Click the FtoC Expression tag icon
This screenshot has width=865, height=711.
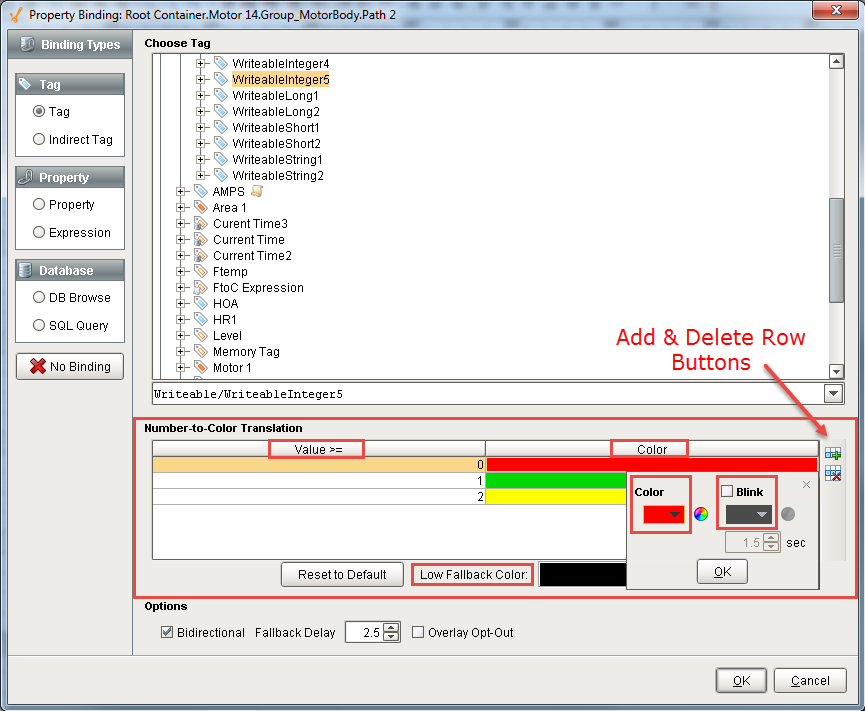pyautogui.click(x=201, y=288)
